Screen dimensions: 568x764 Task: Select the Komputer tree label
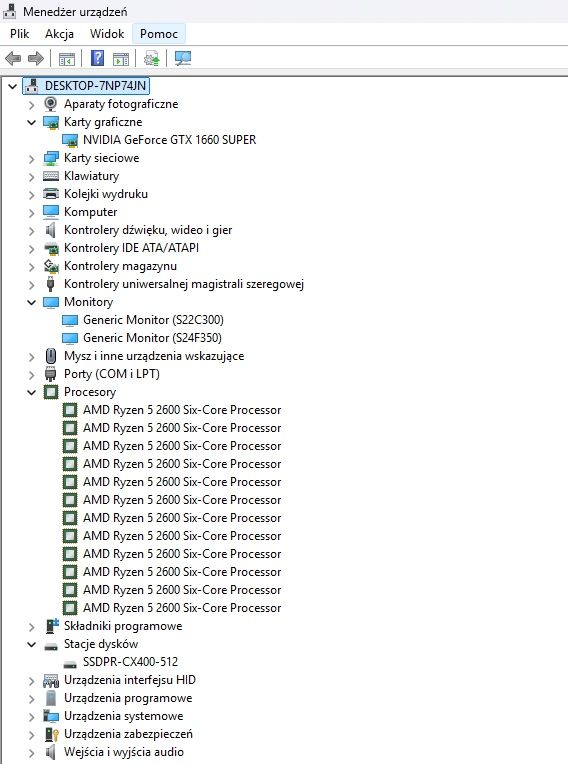(90, 212)
